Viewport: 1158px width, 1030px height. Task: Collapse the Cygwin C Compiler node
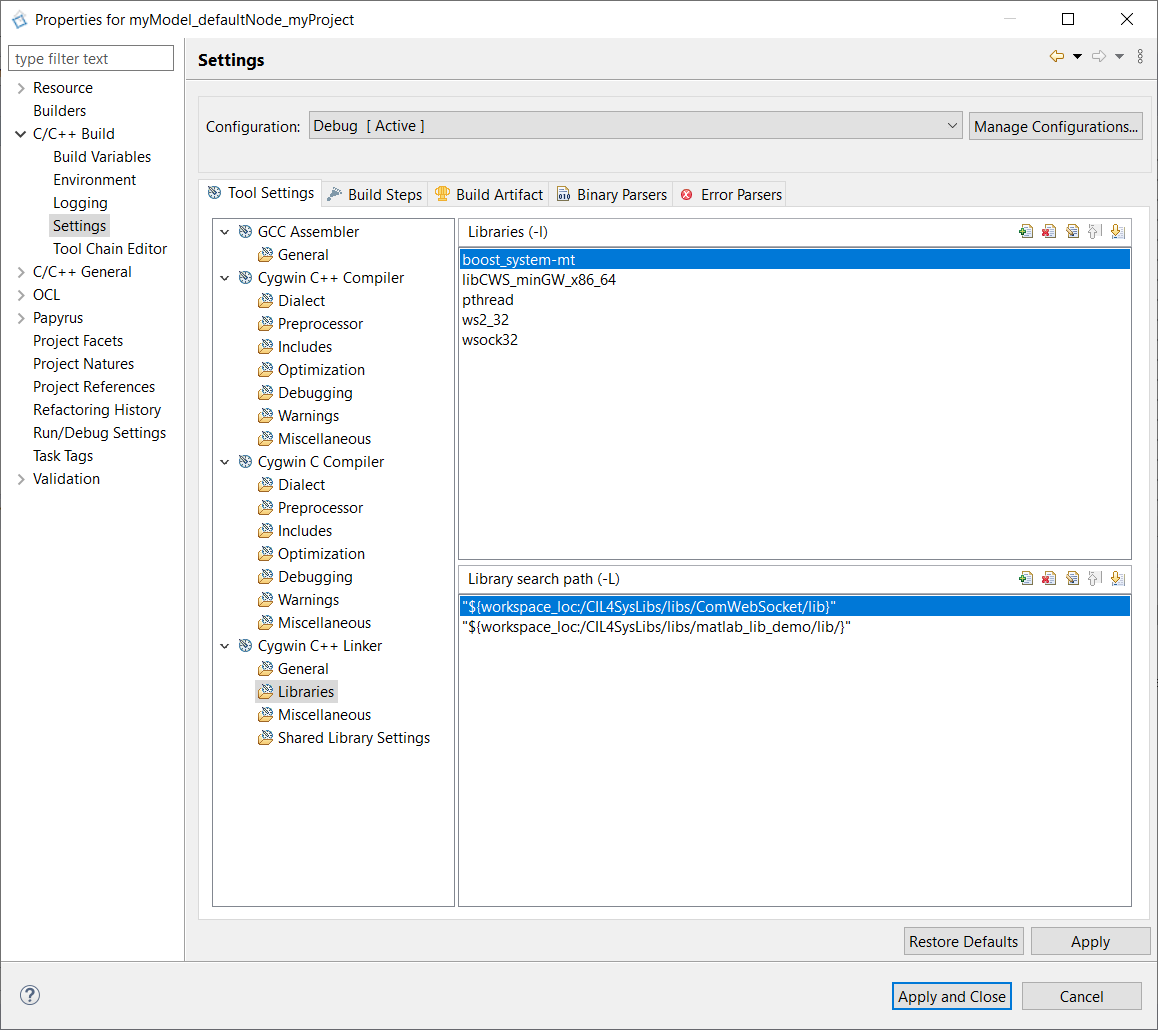pyautogui.click(x=225, y=461)
